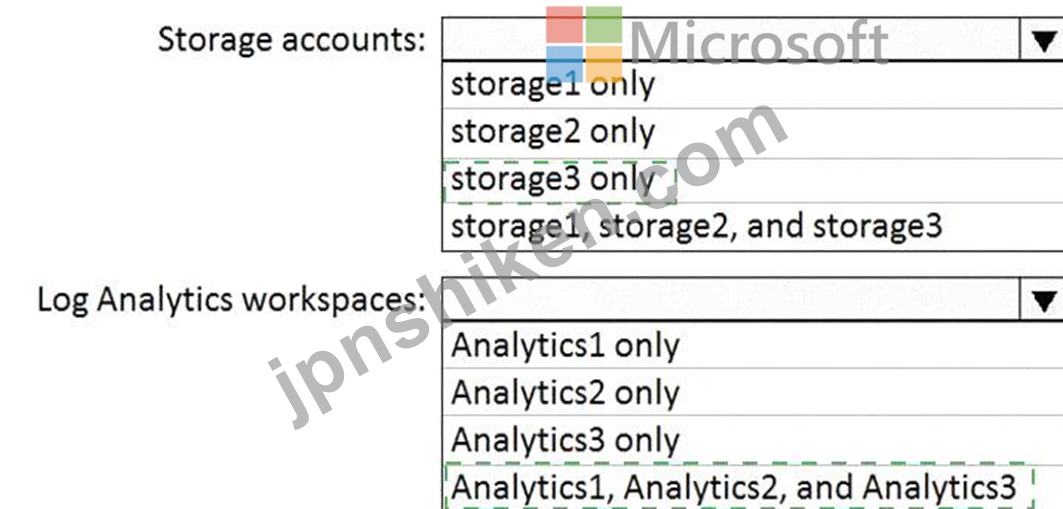
Task: Select the 'Analytics1 only' option
Action: point(753,346)
